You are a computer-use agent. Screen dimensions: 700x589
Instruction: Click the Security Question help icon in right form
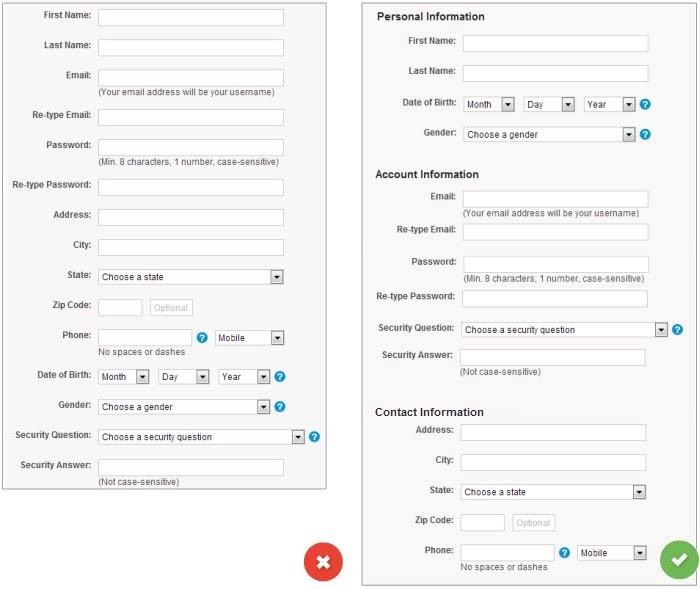pyautogui.click(x=677, y=330)
